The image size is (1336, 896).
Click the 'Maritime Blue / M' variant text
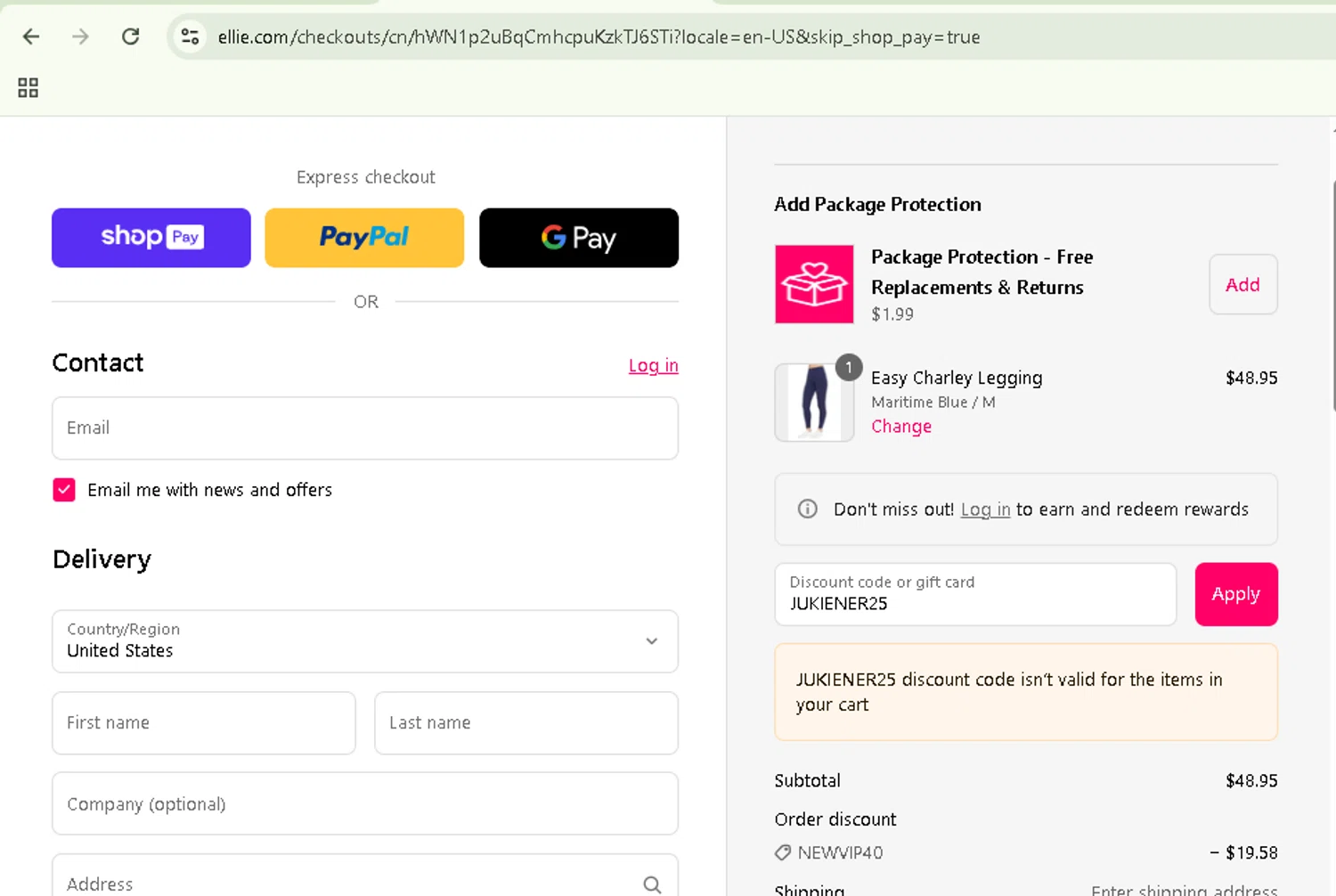point(933,403)
